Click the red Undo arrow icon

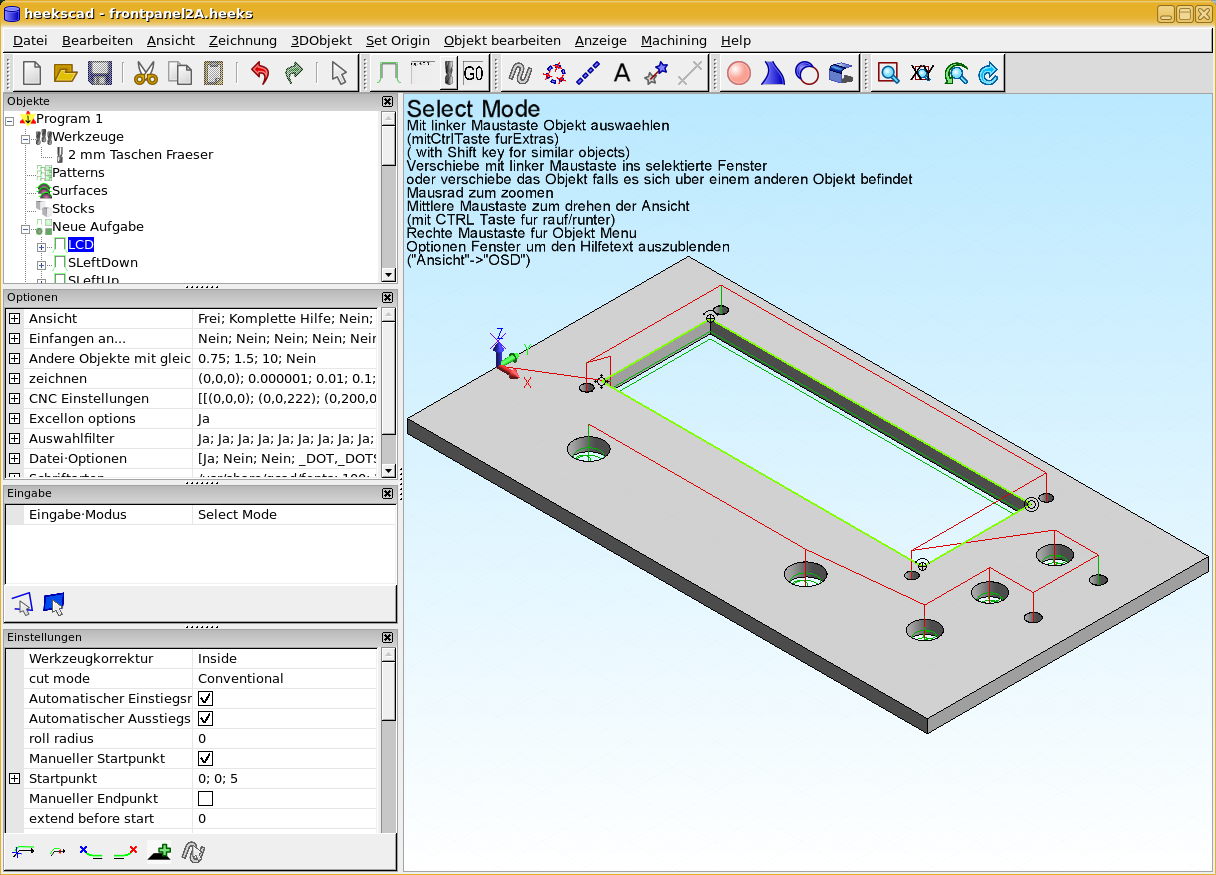point(260,73)
